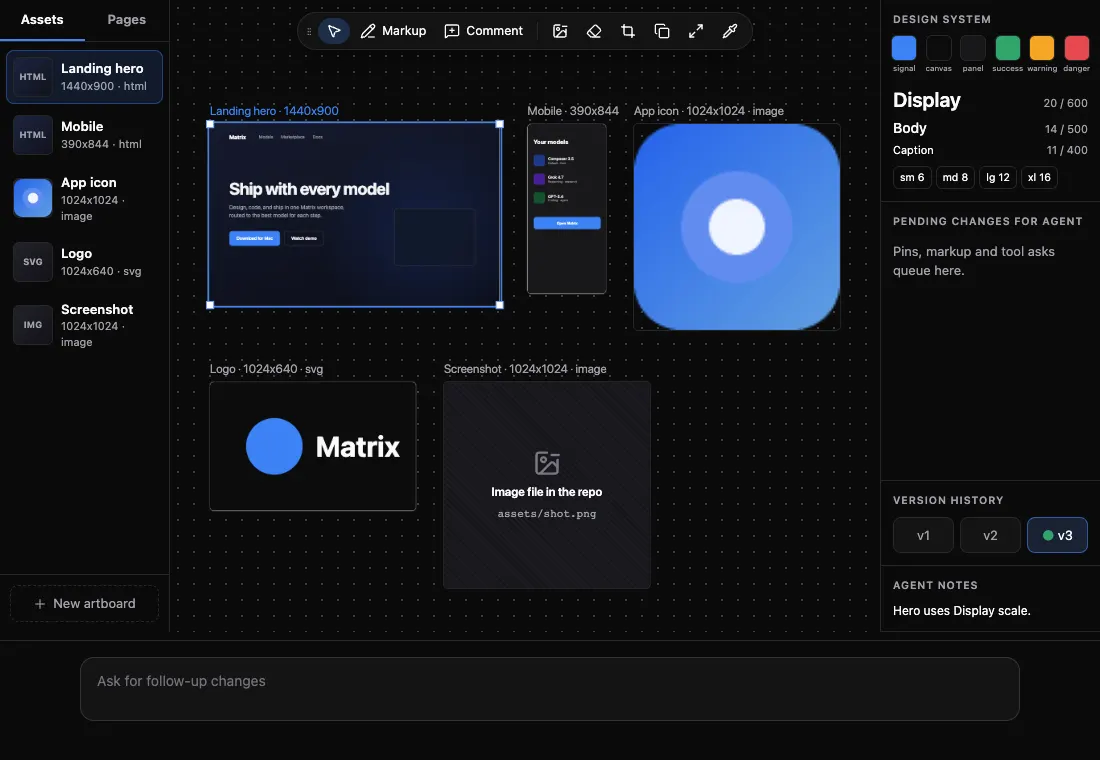Select Screenshot asset in sidebar

[x=85, y=325]
